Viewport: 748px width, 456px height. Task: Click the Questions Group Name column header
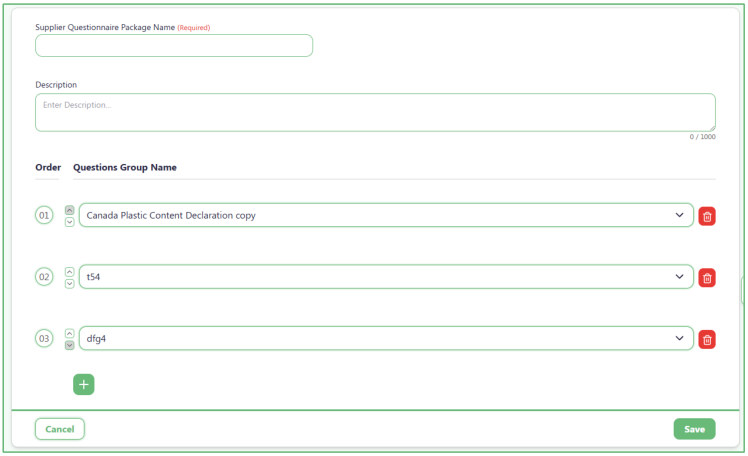pyautogui.click(x=125, y=167)
